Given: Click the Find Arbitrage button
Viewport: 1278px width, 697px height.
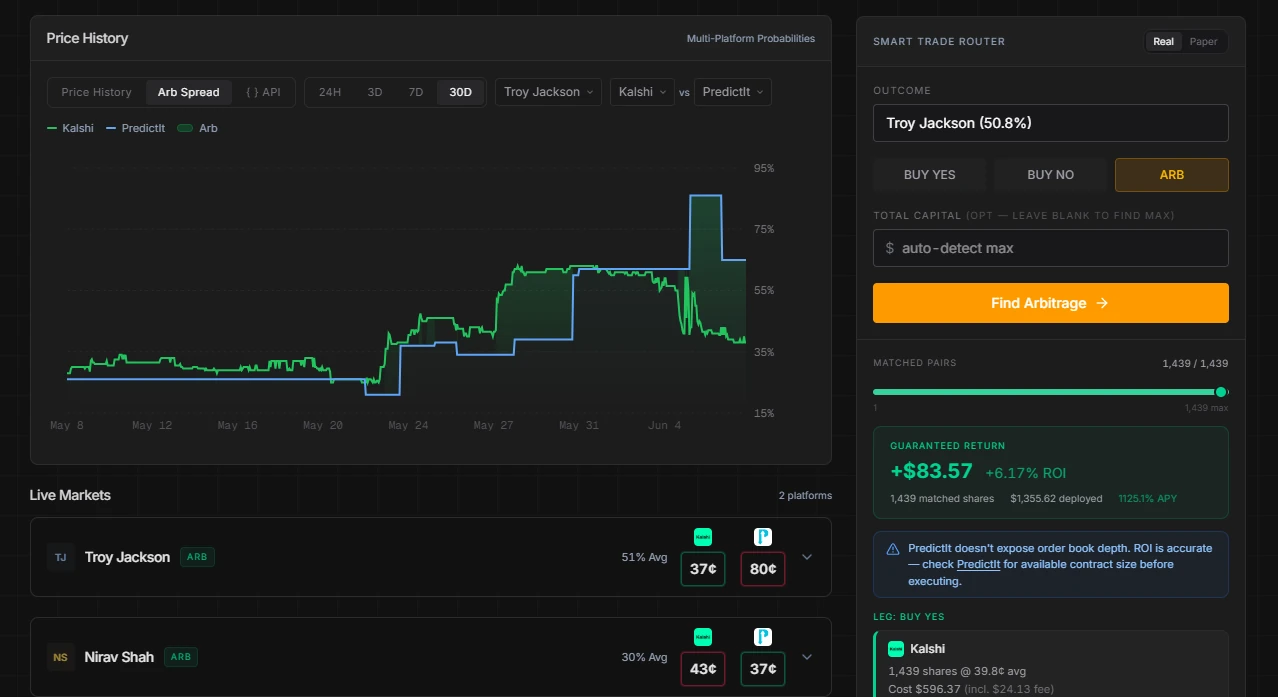Looking at the screenshot, I should pos(1051,303).
